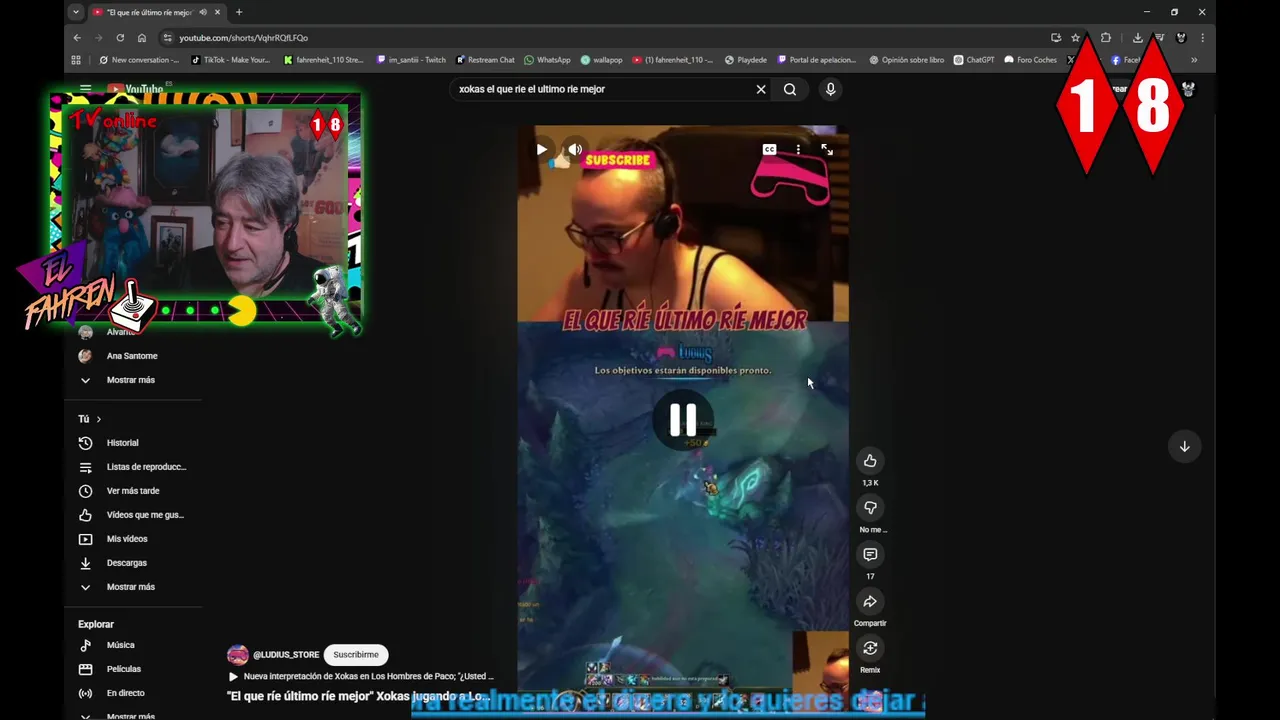Go to next short with down arrow
The width and height of the screenshot is (1280, 720).
[1184, 446]
